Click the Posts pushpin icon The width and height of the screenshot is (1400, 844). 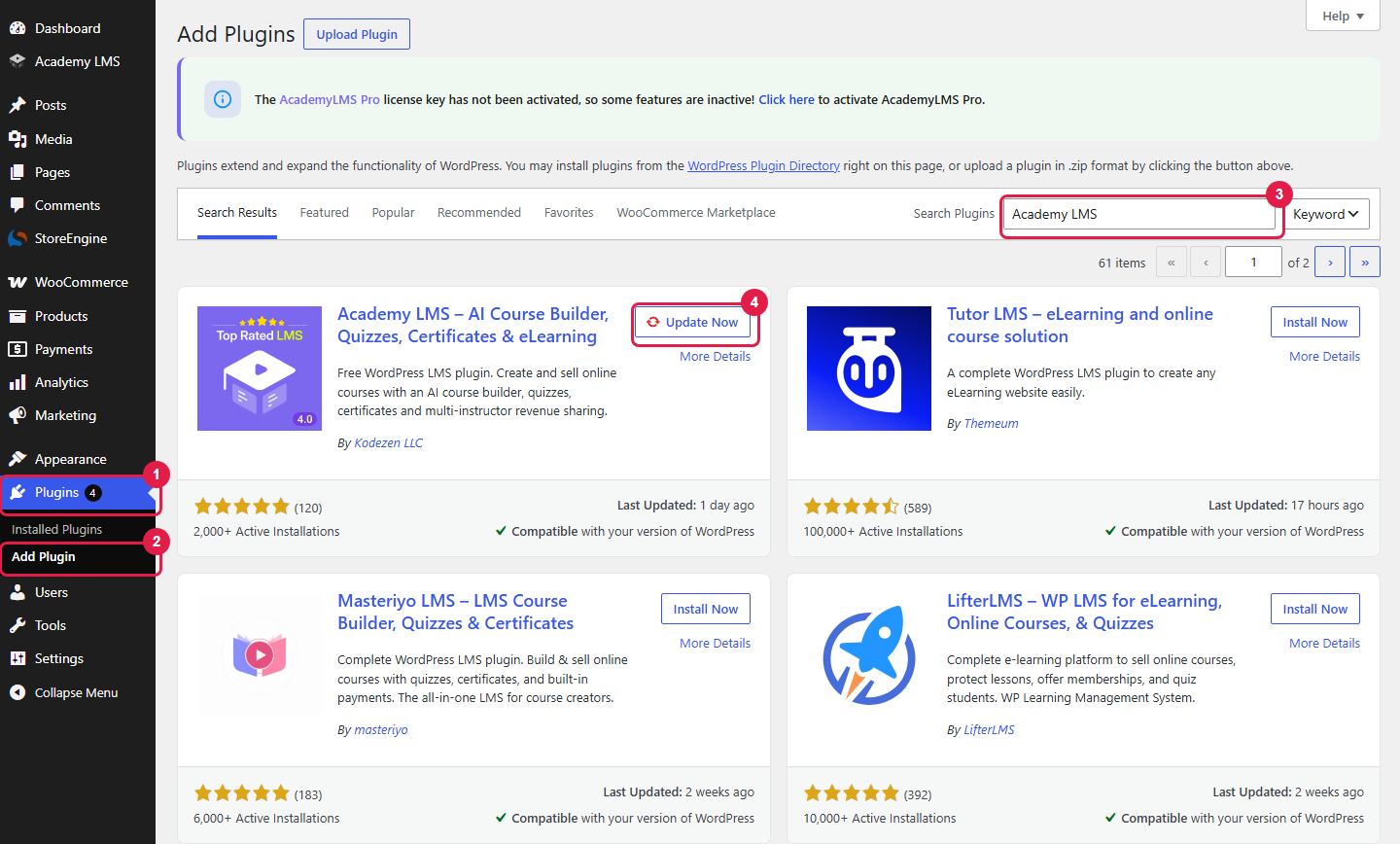(17, 105)
